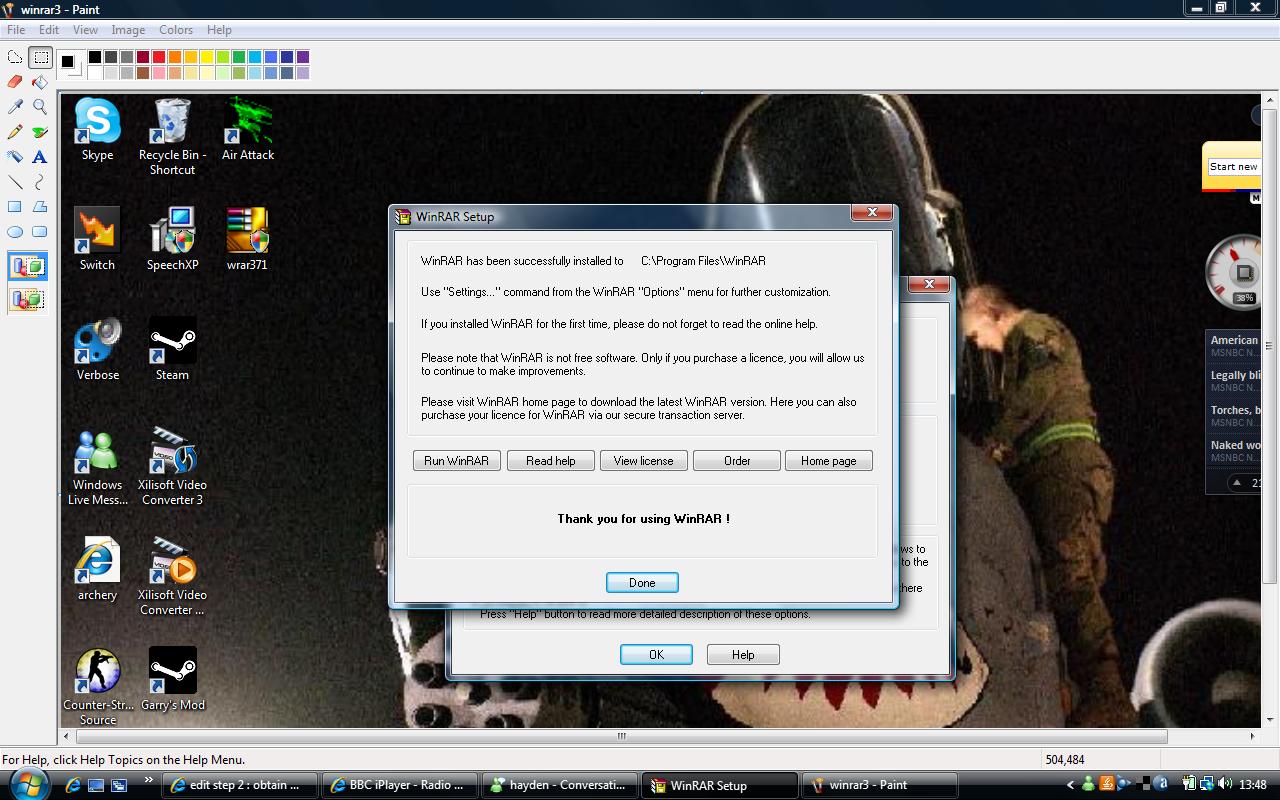Open the Image menu

point(128,30)
